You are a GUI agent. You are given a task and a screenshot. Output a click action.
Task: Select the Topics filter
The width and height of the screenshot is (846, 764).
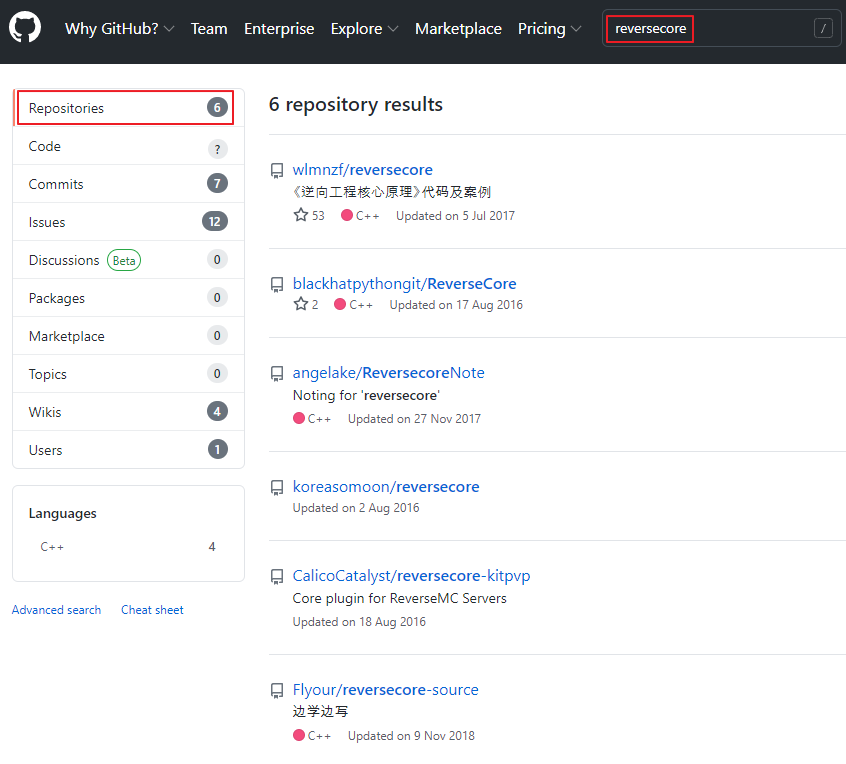coord(128,374)
